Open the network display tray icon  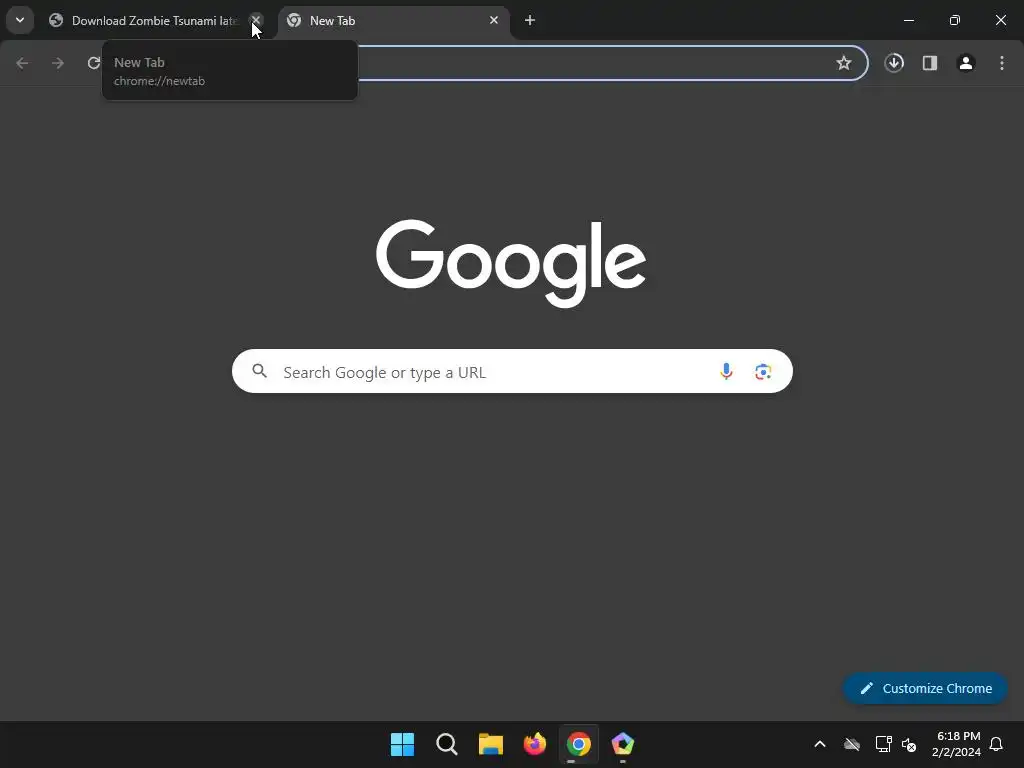884,744
